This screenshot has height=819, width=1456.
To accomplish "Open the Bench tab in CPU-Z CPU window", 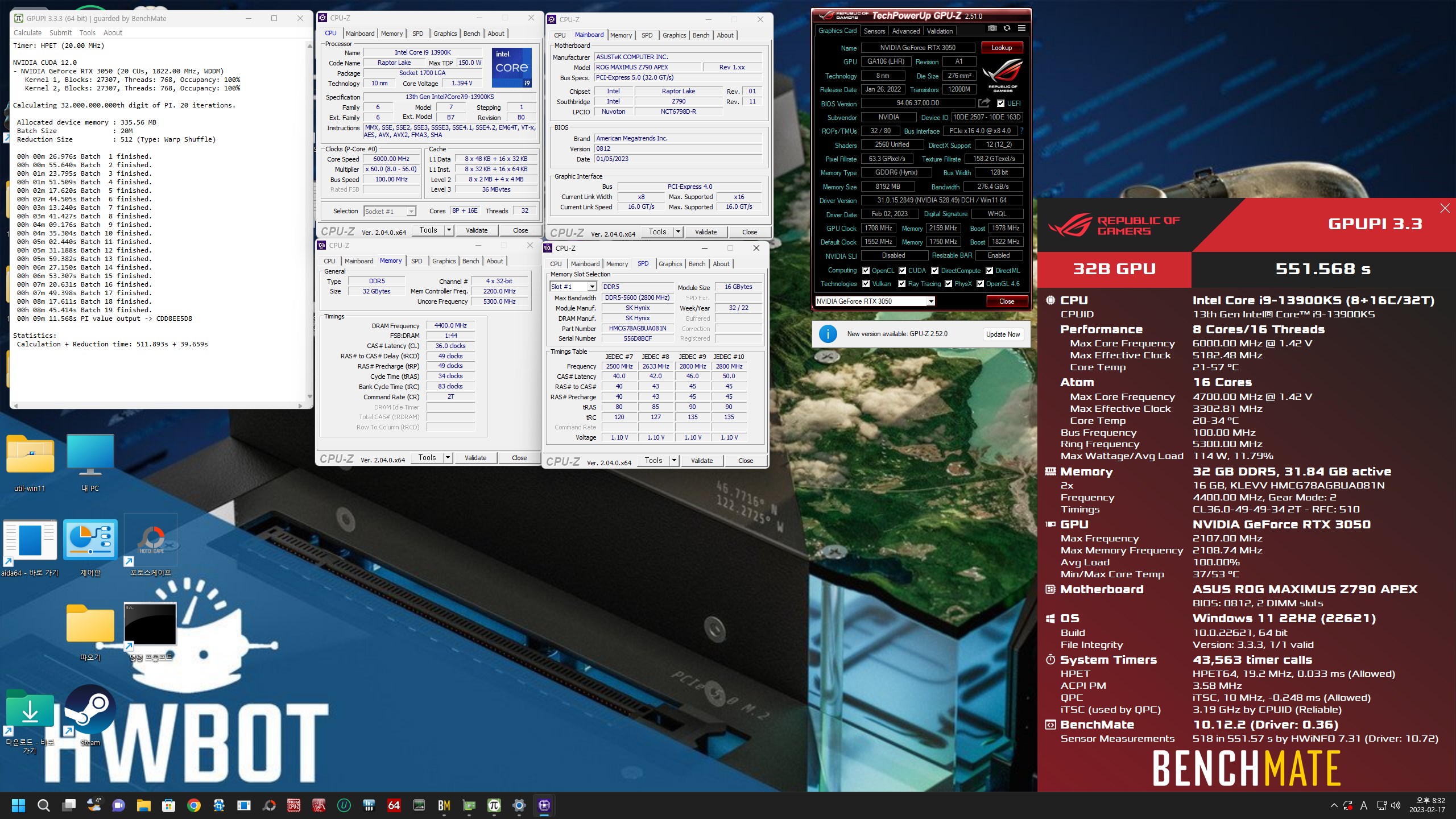I will pos(471,34).
